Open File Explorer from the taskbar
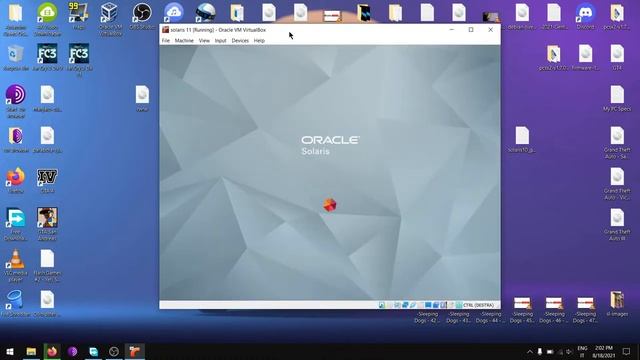Screen dimensions: 640x360 pos(31,351)
